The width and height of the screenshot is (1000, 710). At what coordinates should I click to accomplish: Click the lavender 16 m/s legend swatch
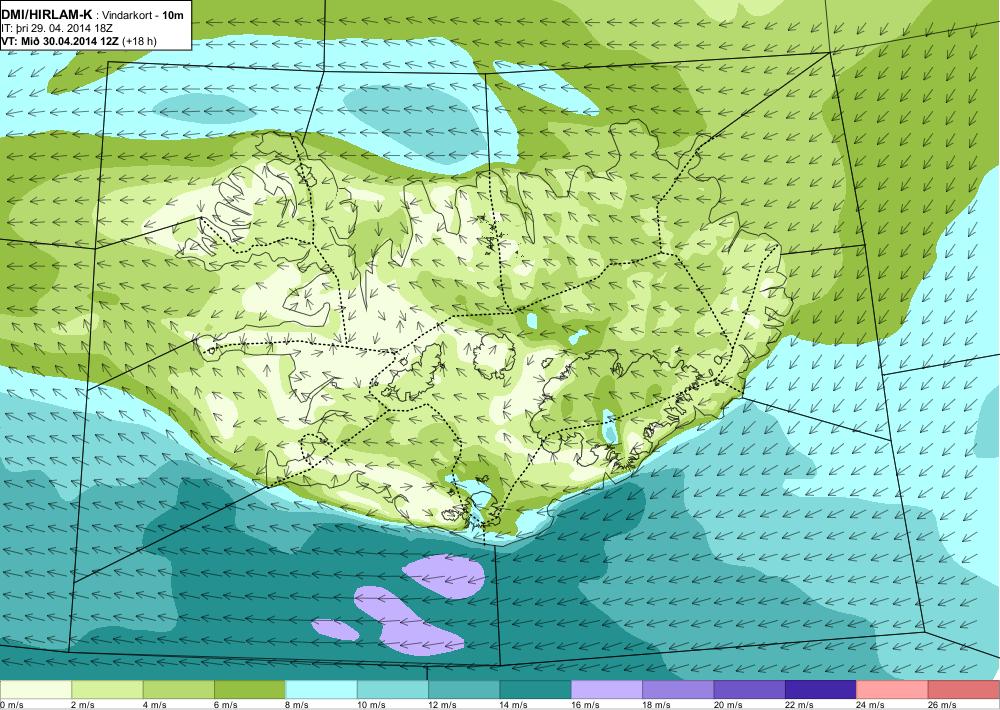click(607, 690)
